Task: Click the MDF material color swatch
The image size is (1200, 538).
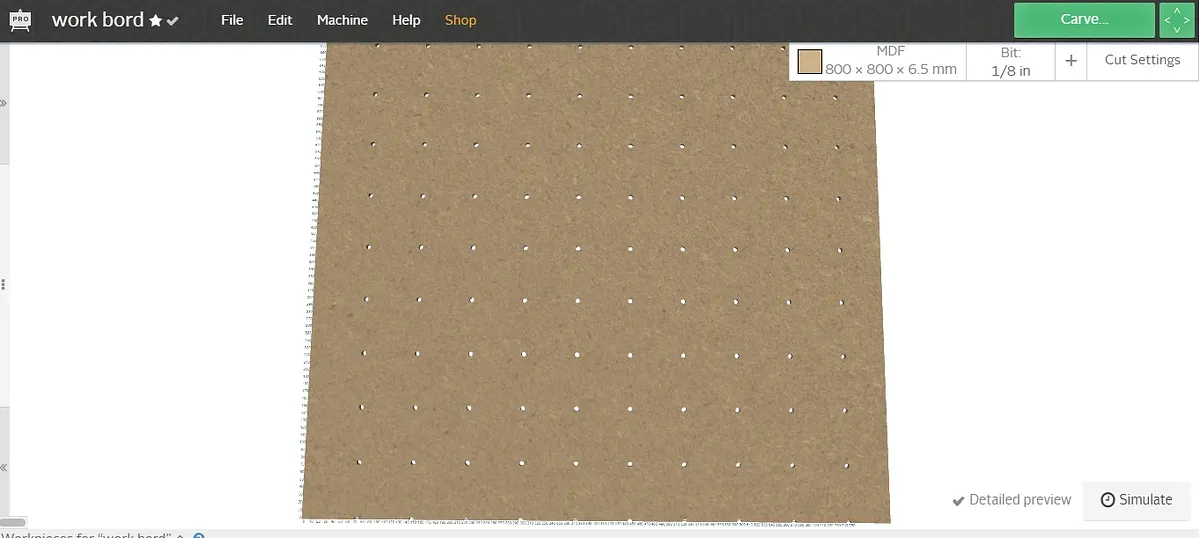Action: pyautogui.click(x=809, y=62)
